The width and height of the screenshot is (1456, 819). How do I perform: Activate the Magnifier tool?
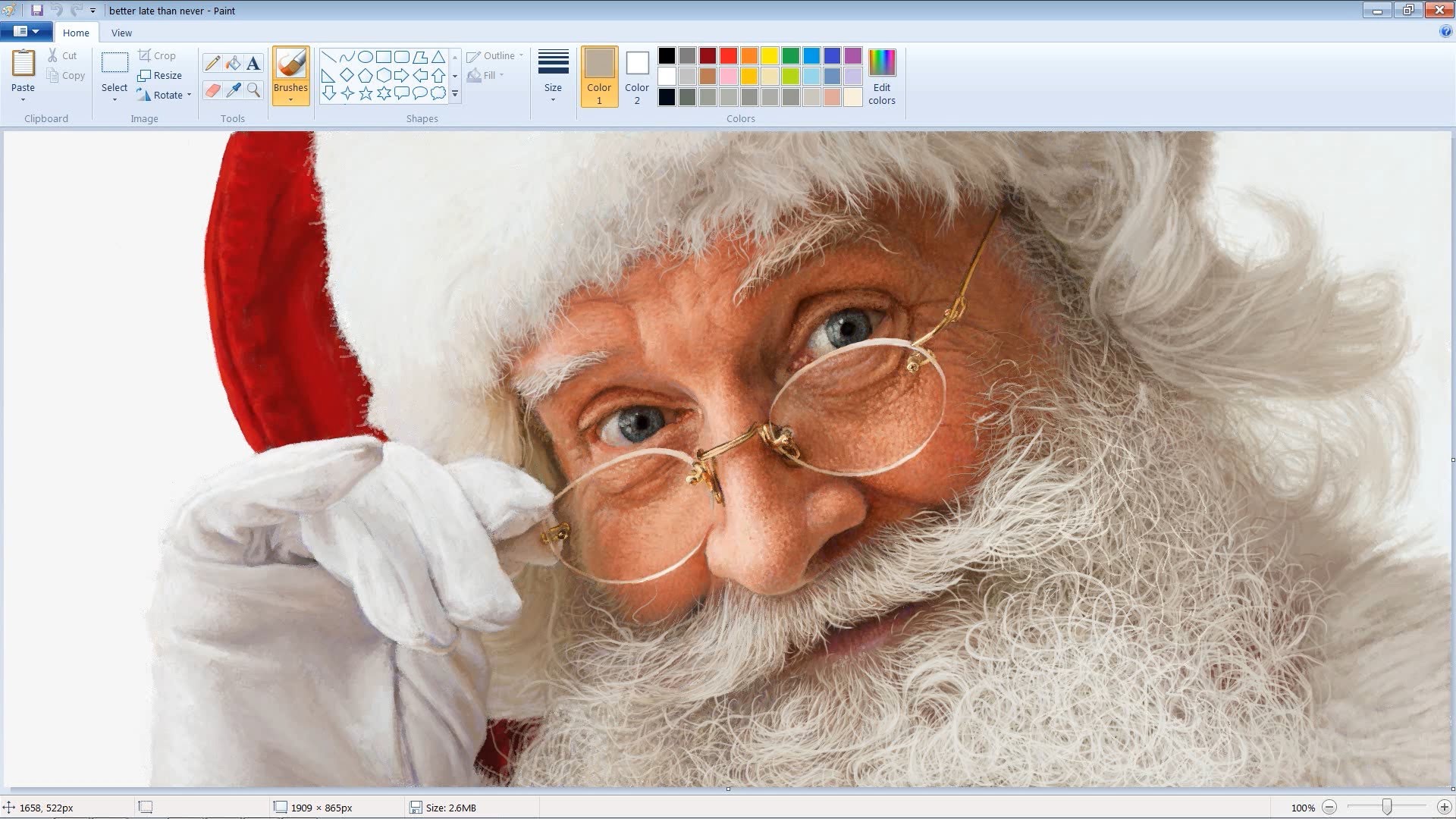(x=253, y=90)
